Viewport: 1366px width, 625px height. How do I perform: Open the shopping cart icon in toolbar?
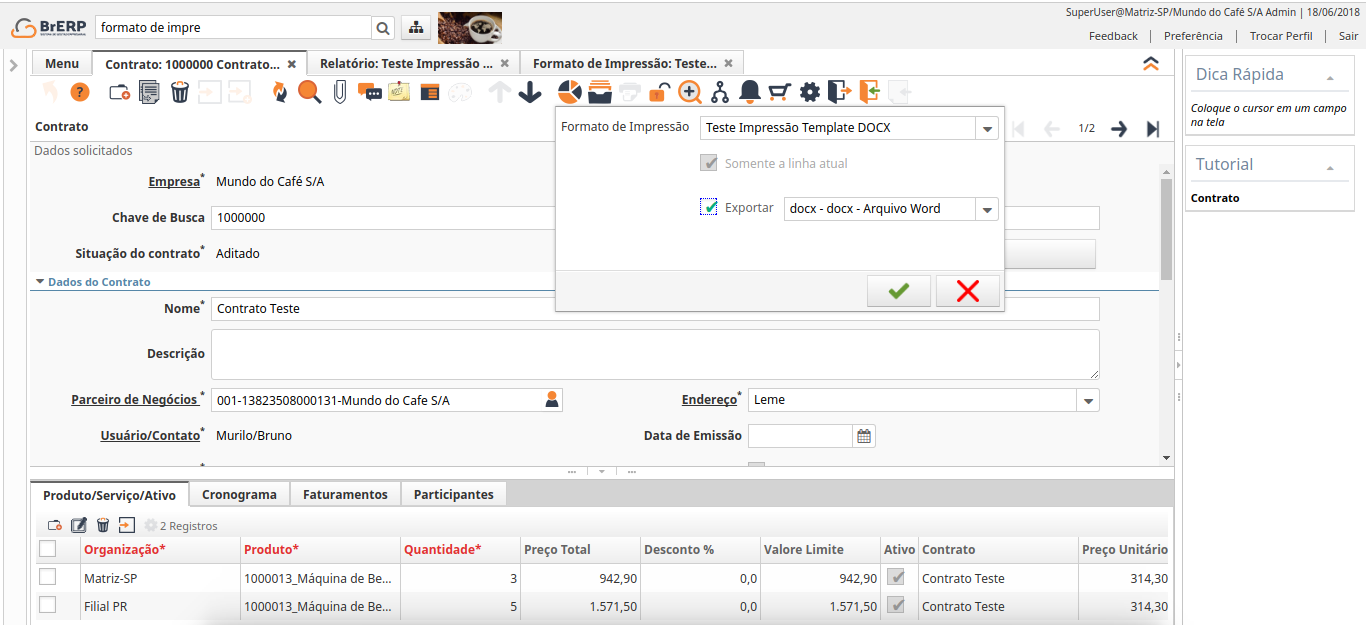[780, 92]
